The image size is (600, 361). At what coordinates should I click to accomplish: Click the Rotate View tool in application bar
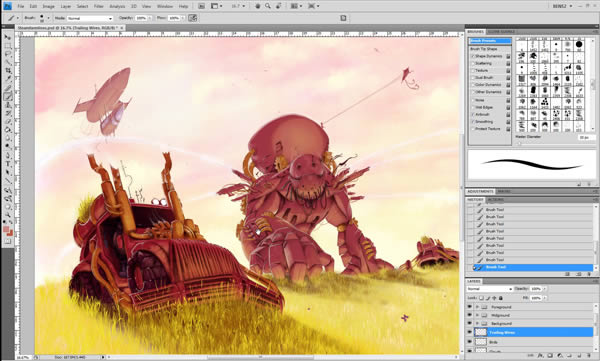[x=279, y=6]
